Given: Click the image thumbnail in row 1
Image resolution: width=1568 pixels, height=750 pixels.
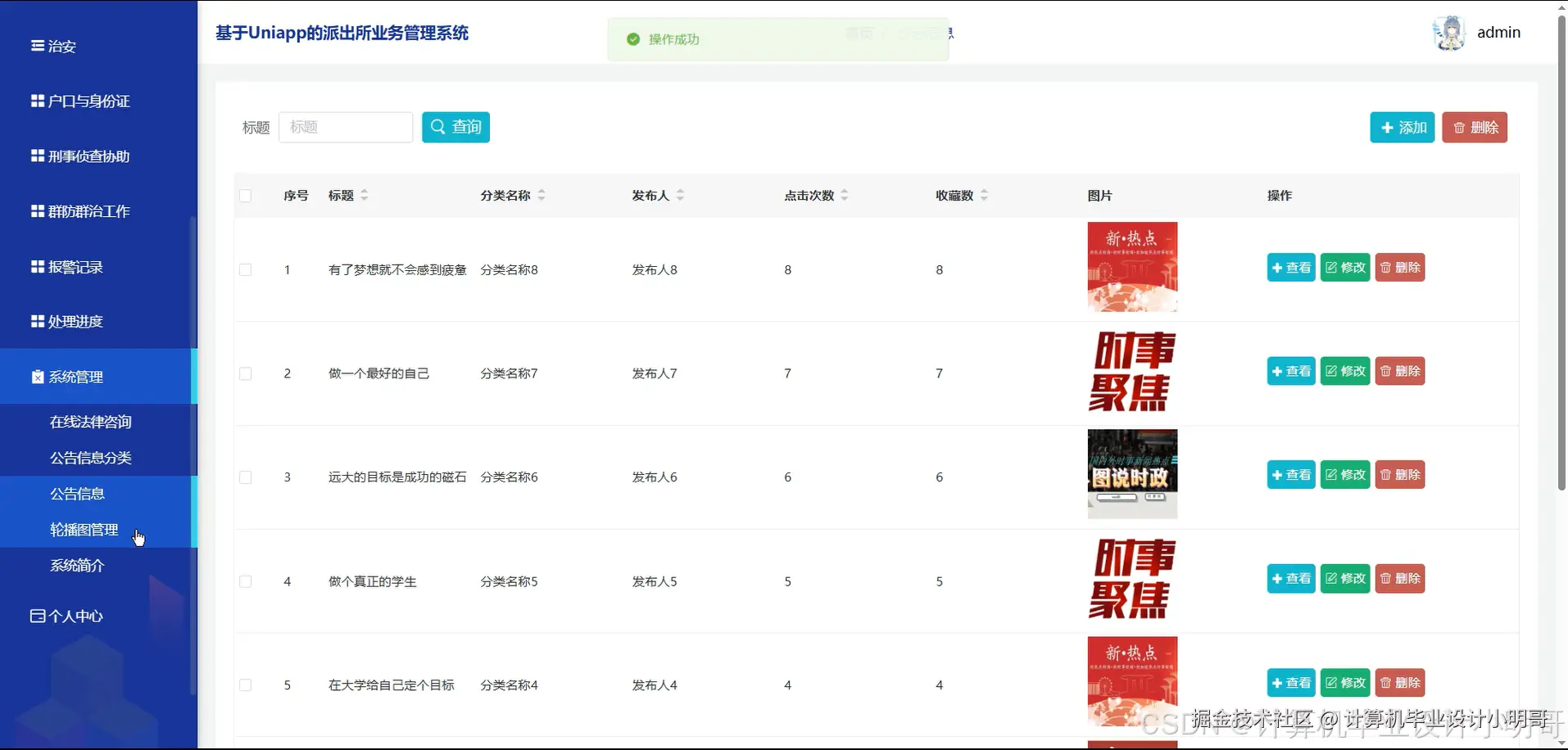Looking at the screenshot, I should [x=1131, y=266].
